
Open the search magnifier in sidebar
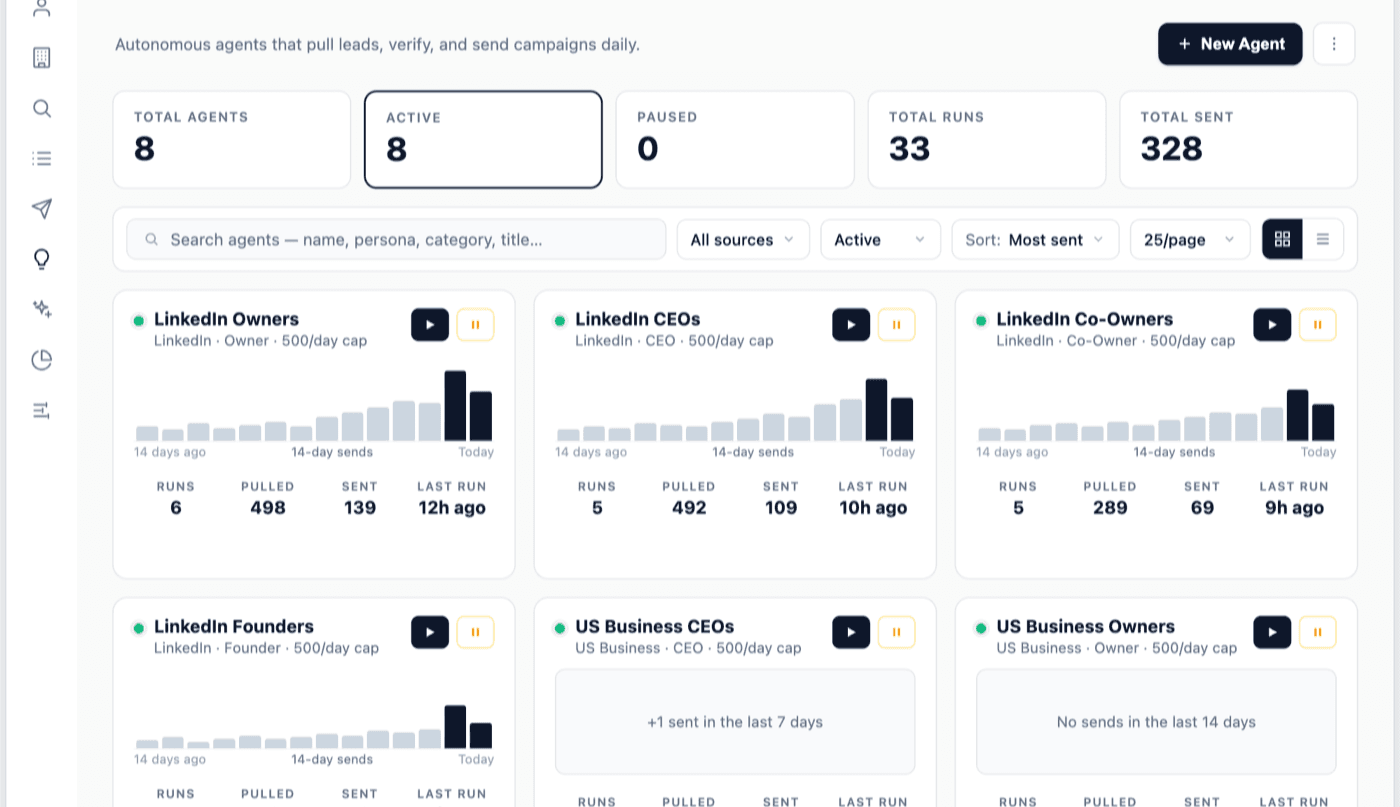(41, 108)
